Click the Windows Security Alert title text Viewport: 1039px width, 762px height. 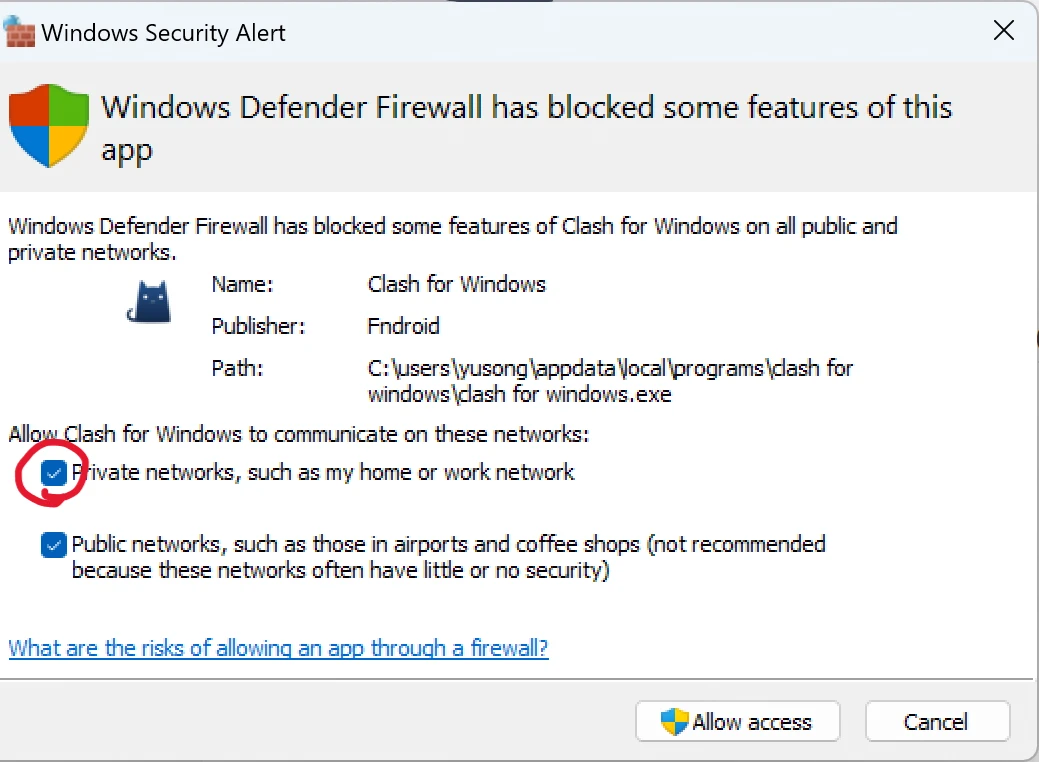[163, 32]
